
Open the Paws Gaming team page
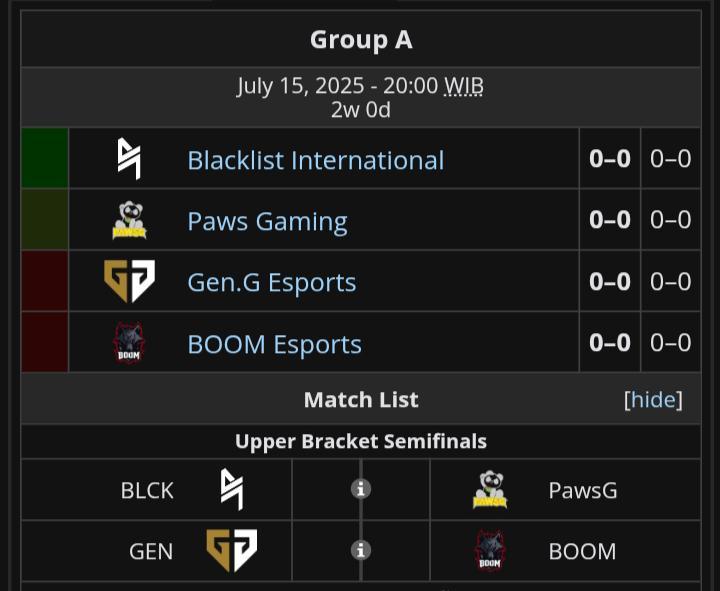coord(267,221)
